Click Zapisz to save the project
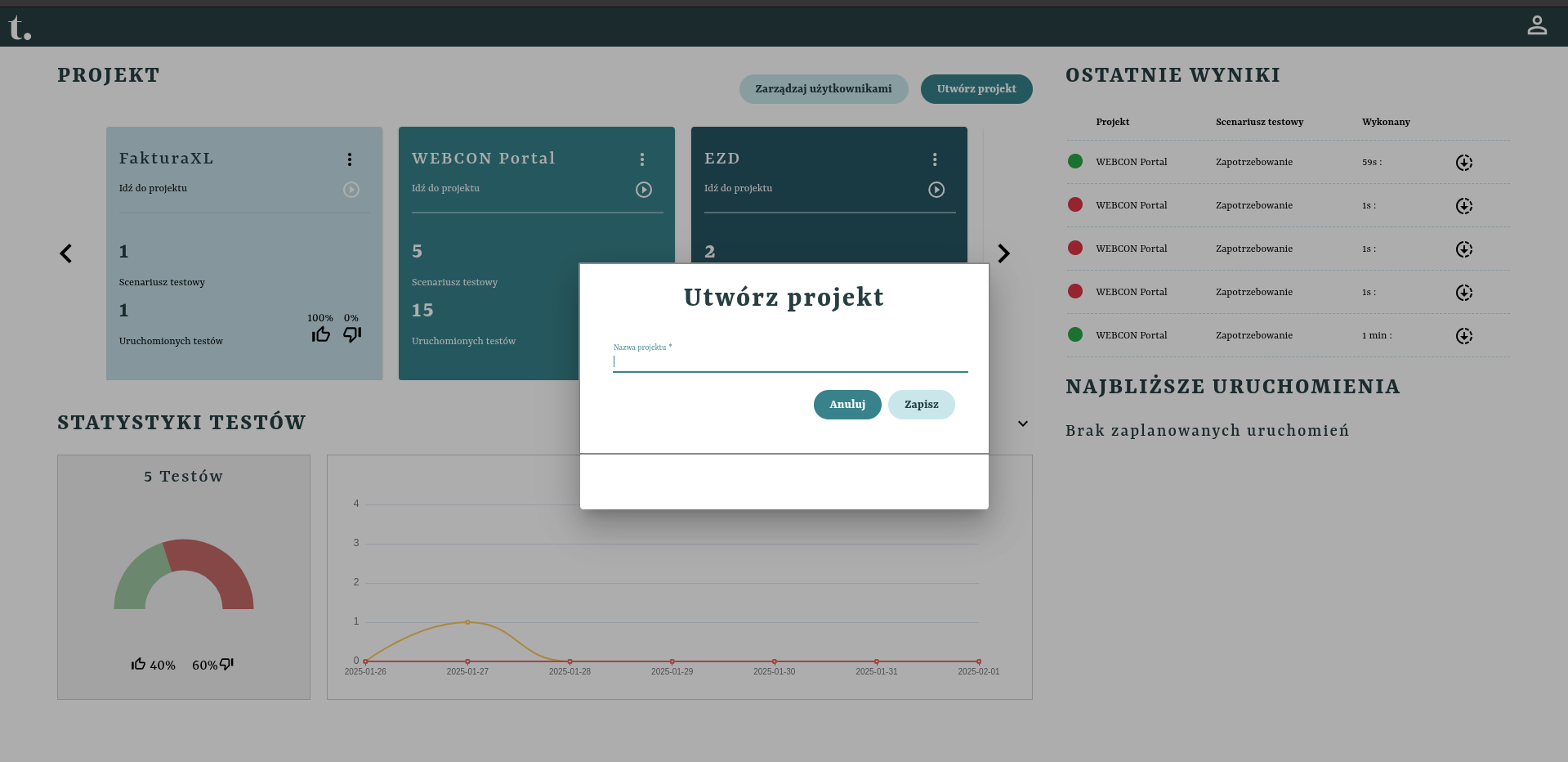The height and width of the screenshot is (762, 1568). click(x=921, y=405)
